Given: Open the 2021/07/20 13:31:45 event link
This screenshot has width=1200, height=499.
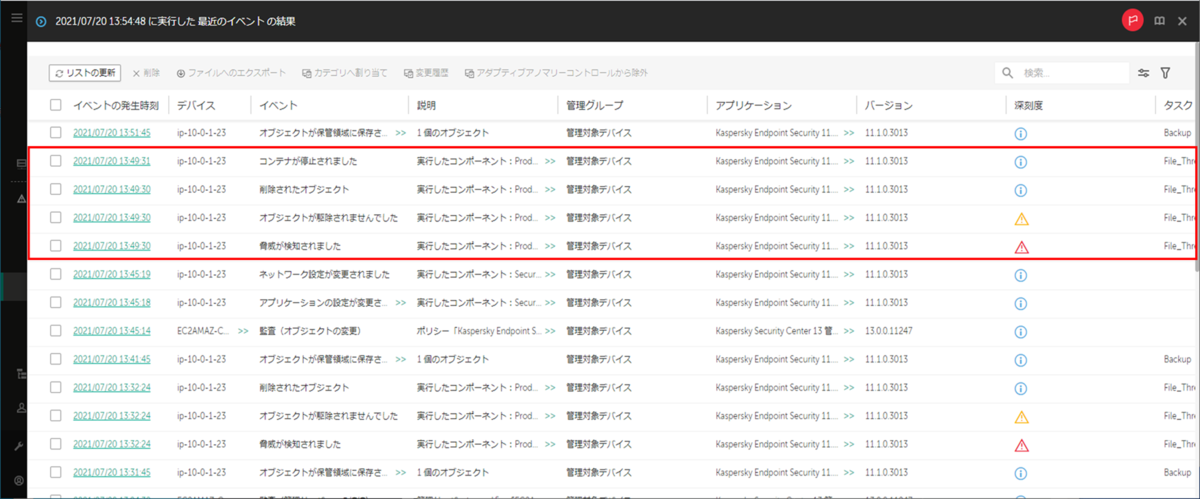Looking at the screenshot, I should coord(112,471).
